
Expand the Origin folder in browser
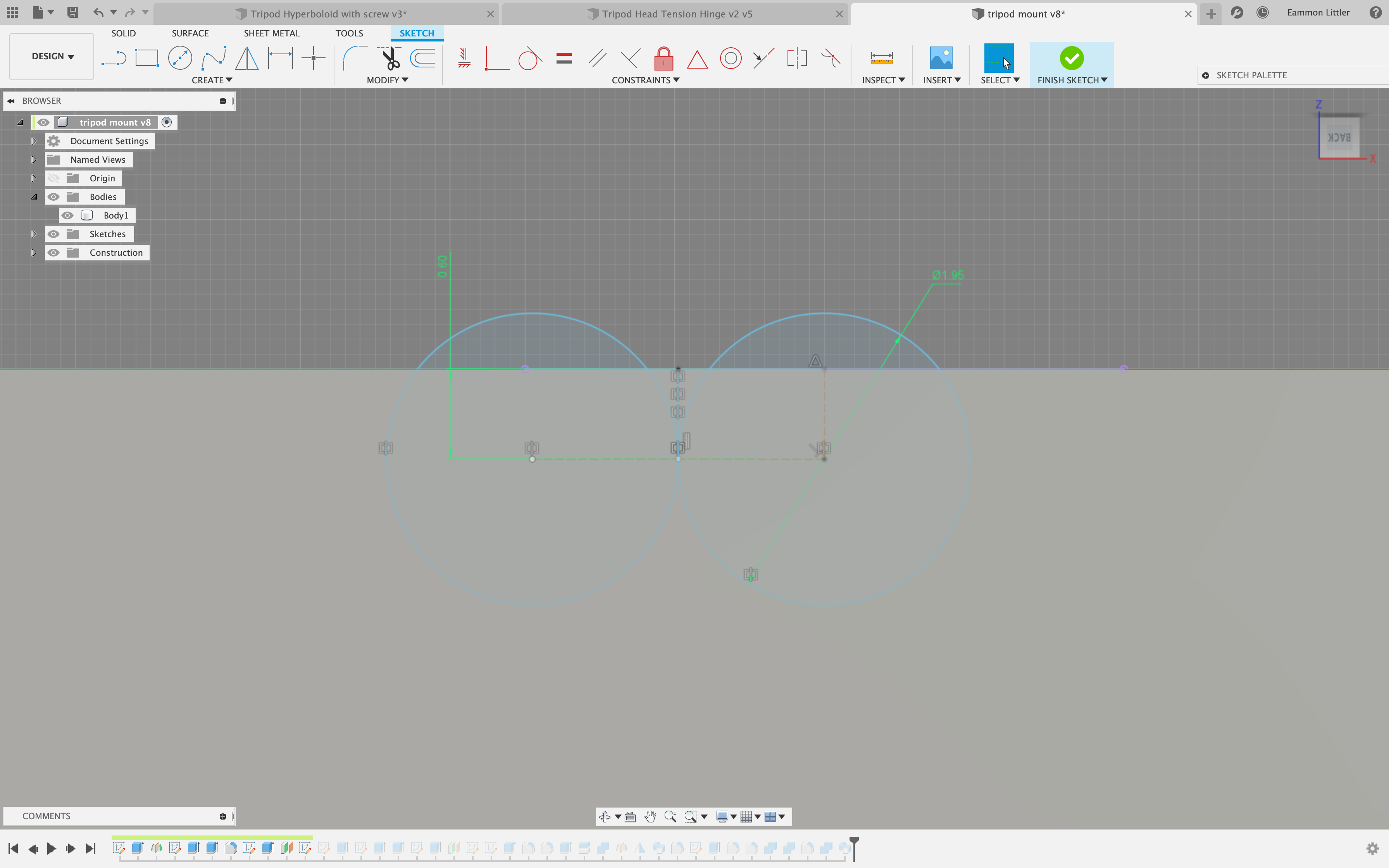[x=34, y=178]
